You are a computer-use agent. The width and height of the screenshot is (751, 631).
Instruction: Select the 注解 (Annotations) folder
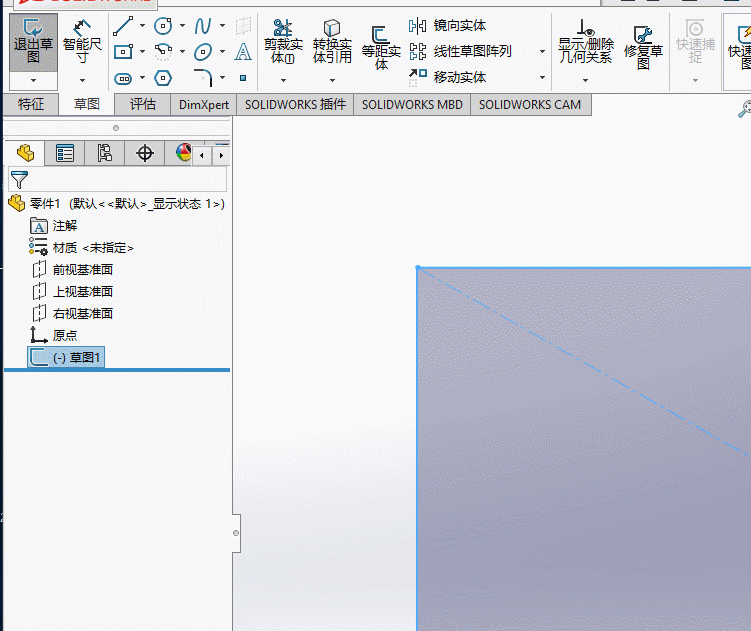(x=53, y=226)
